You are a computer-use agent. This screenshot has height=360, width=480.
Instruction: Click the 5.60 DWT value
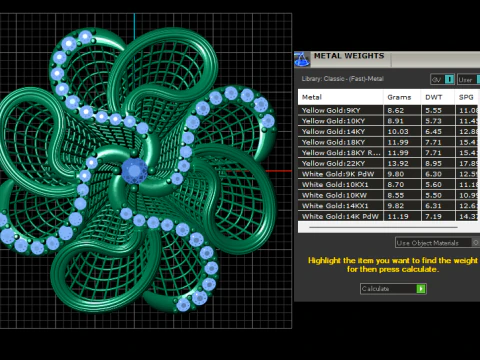coord(433,185)
